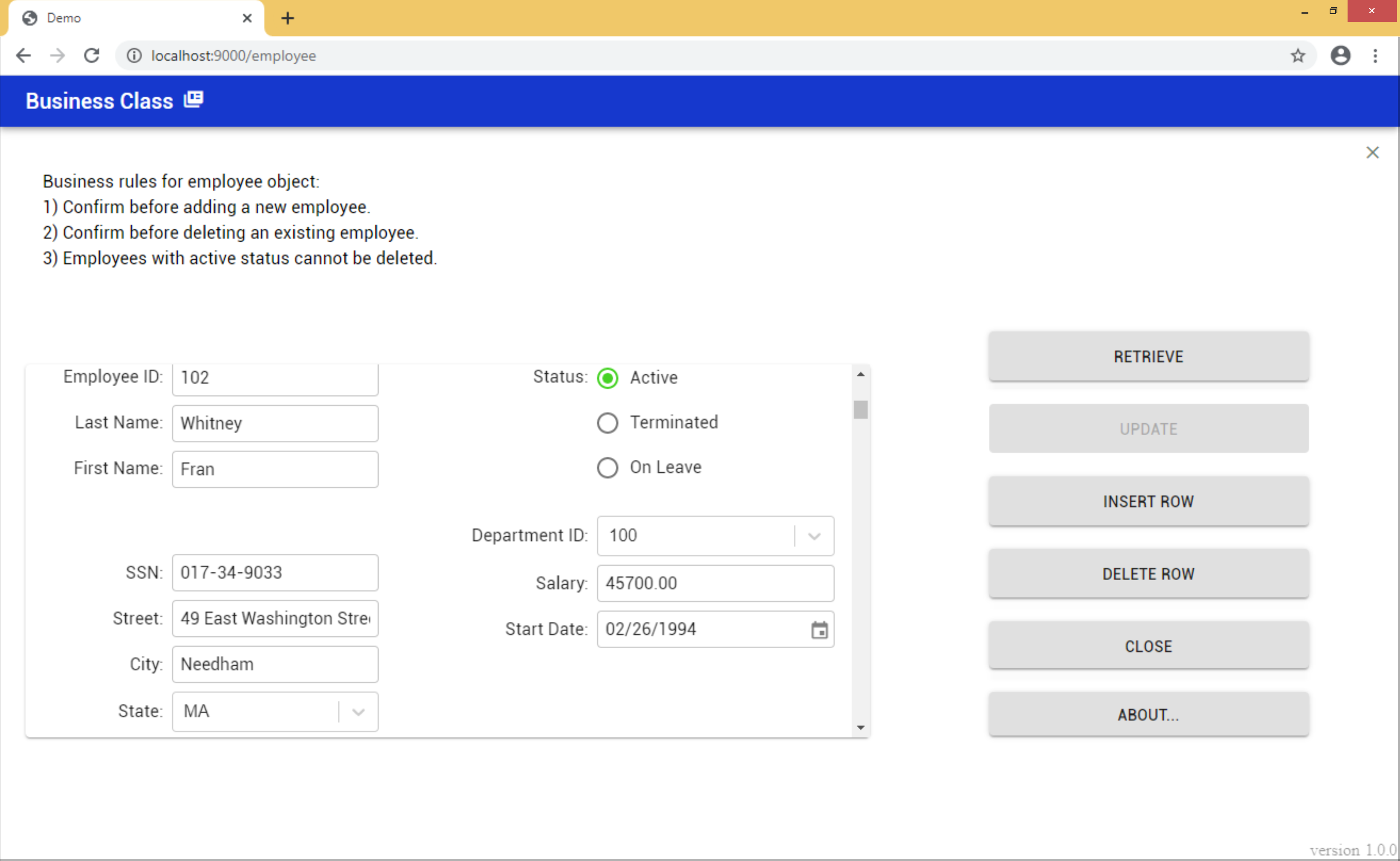Viewport: 1400px width, 861px height.
Task: Expand the Department ID dropdown
Action: 814,536
